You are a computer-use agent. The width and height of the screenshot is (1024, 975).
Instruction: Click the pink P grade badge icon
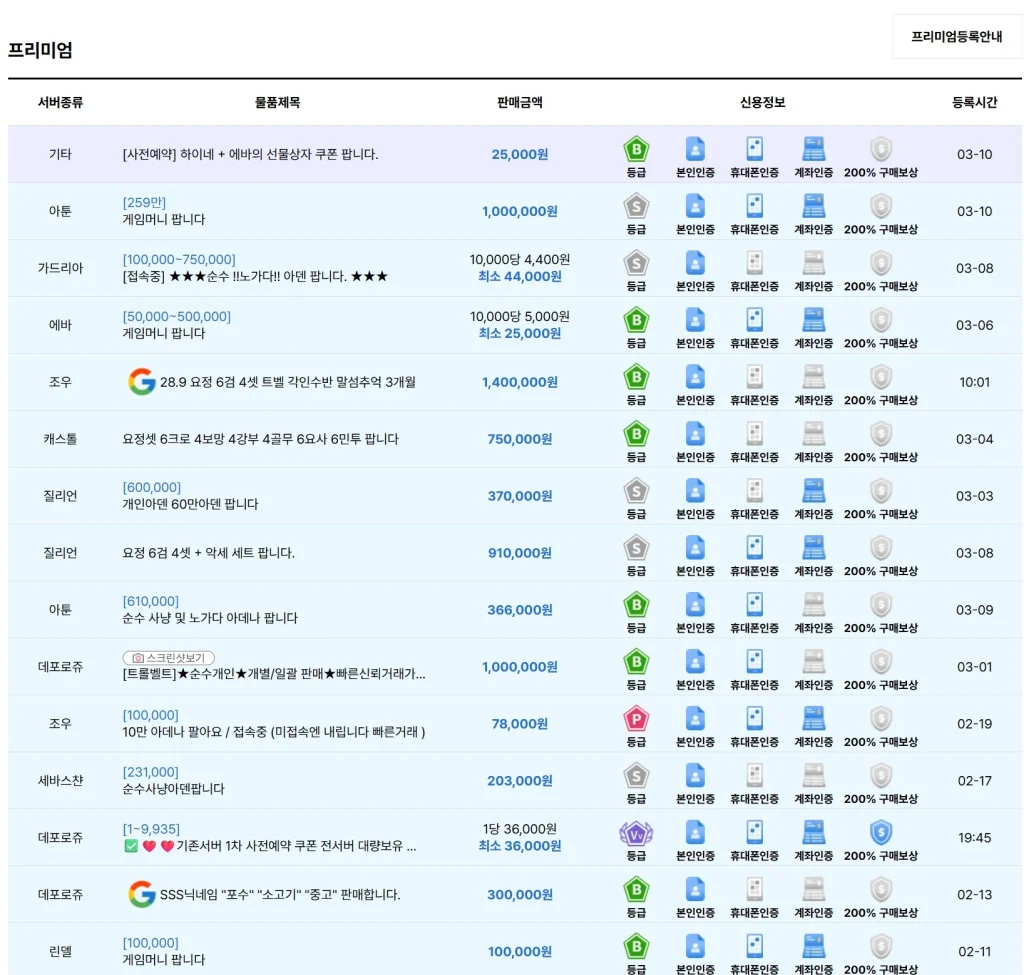(x=636, y=718)
